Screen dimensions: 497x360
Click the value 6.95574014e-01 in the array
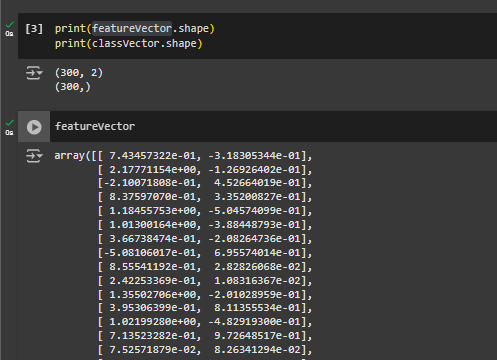pos(257,253)
